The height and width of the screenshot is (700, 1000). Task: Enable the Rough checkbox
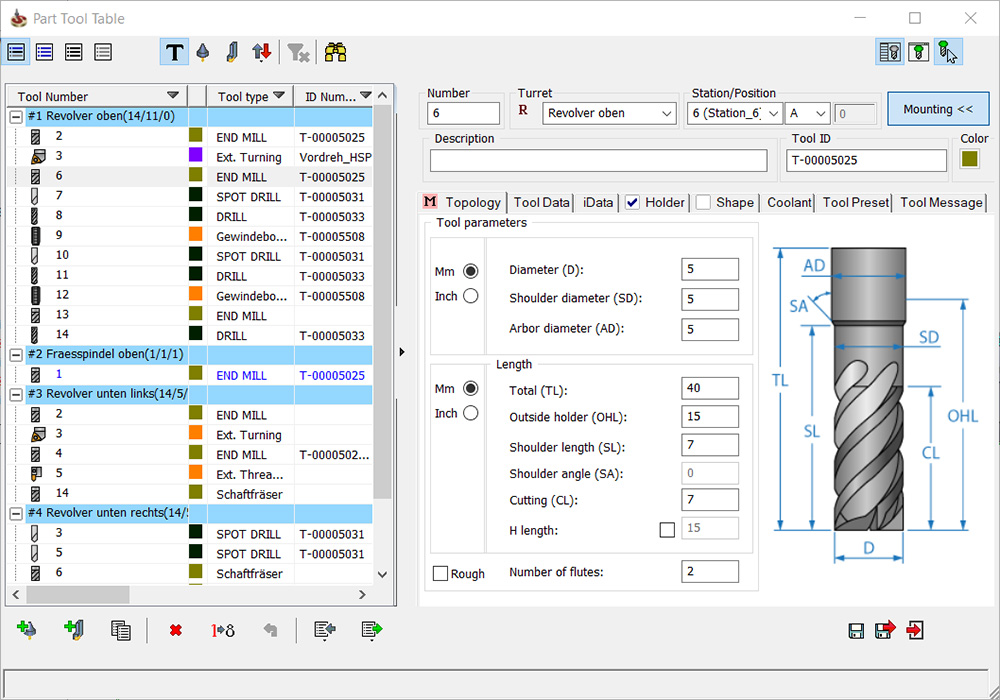[440, 573]
